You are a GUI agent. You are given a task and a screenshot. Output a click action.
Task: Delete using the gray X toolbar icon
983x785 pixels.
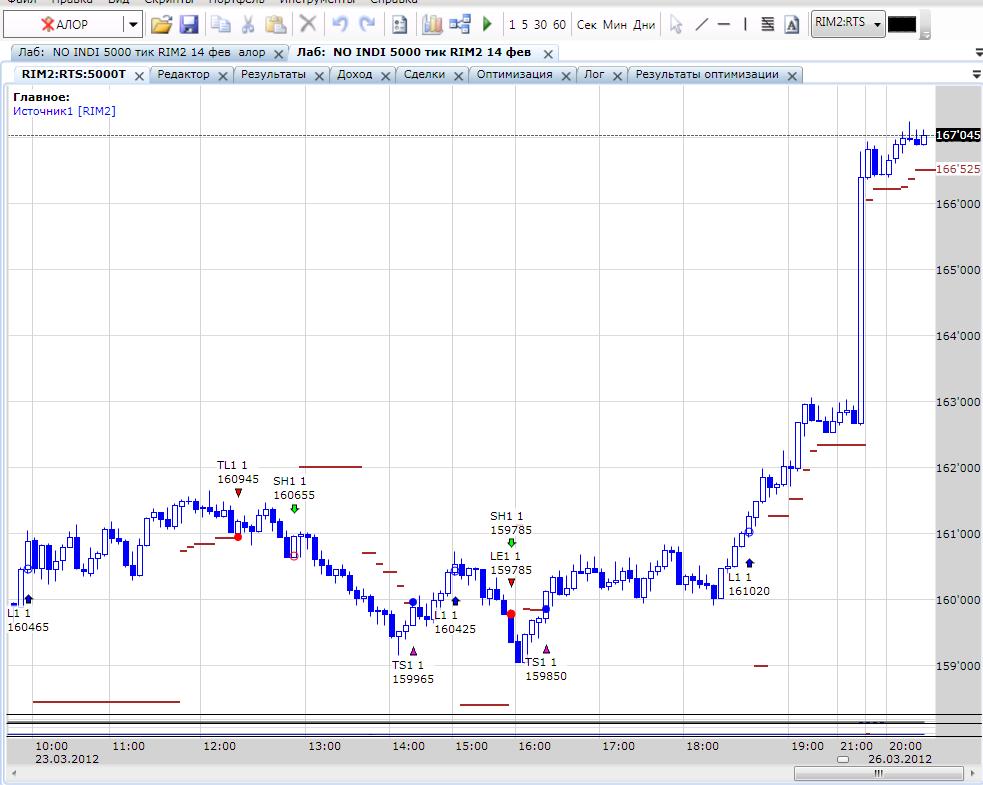[x=308, y=24]
